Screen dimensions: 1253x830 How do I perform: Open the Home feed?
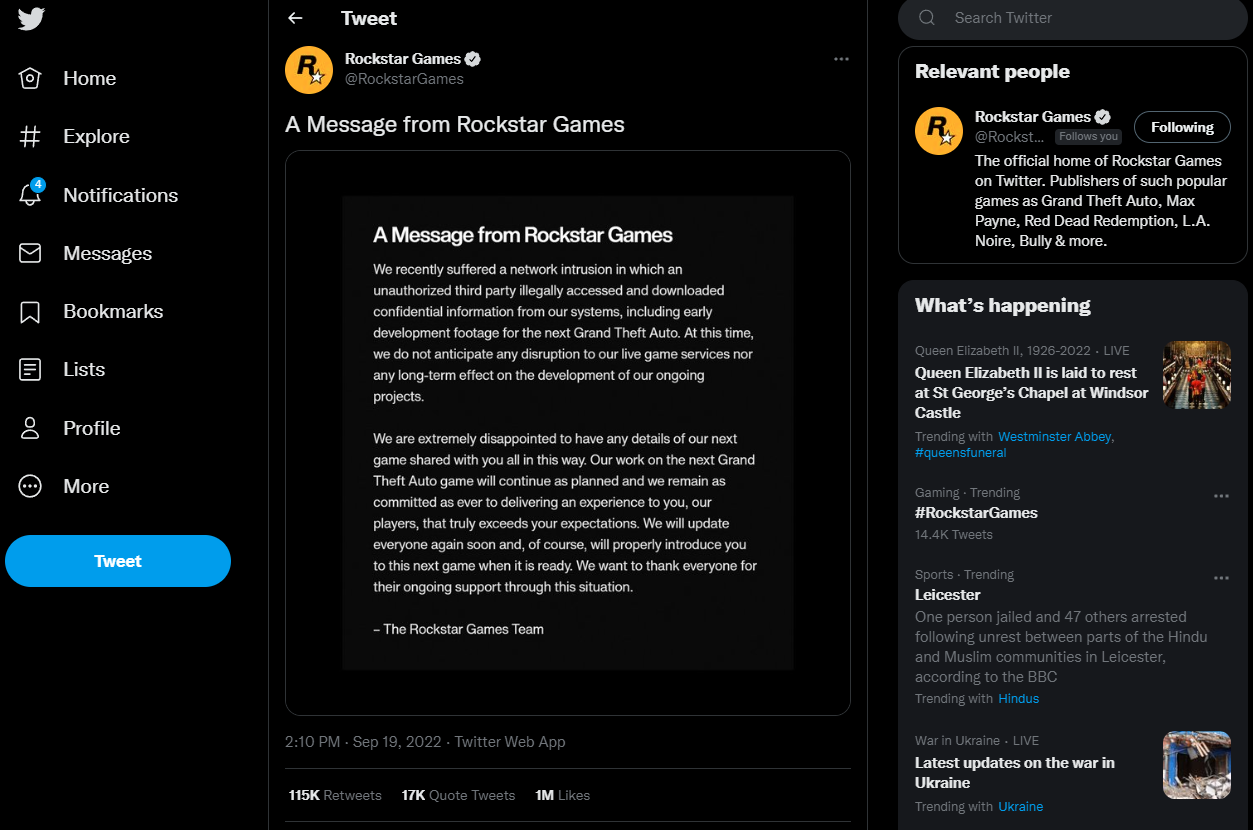point(89,77)
